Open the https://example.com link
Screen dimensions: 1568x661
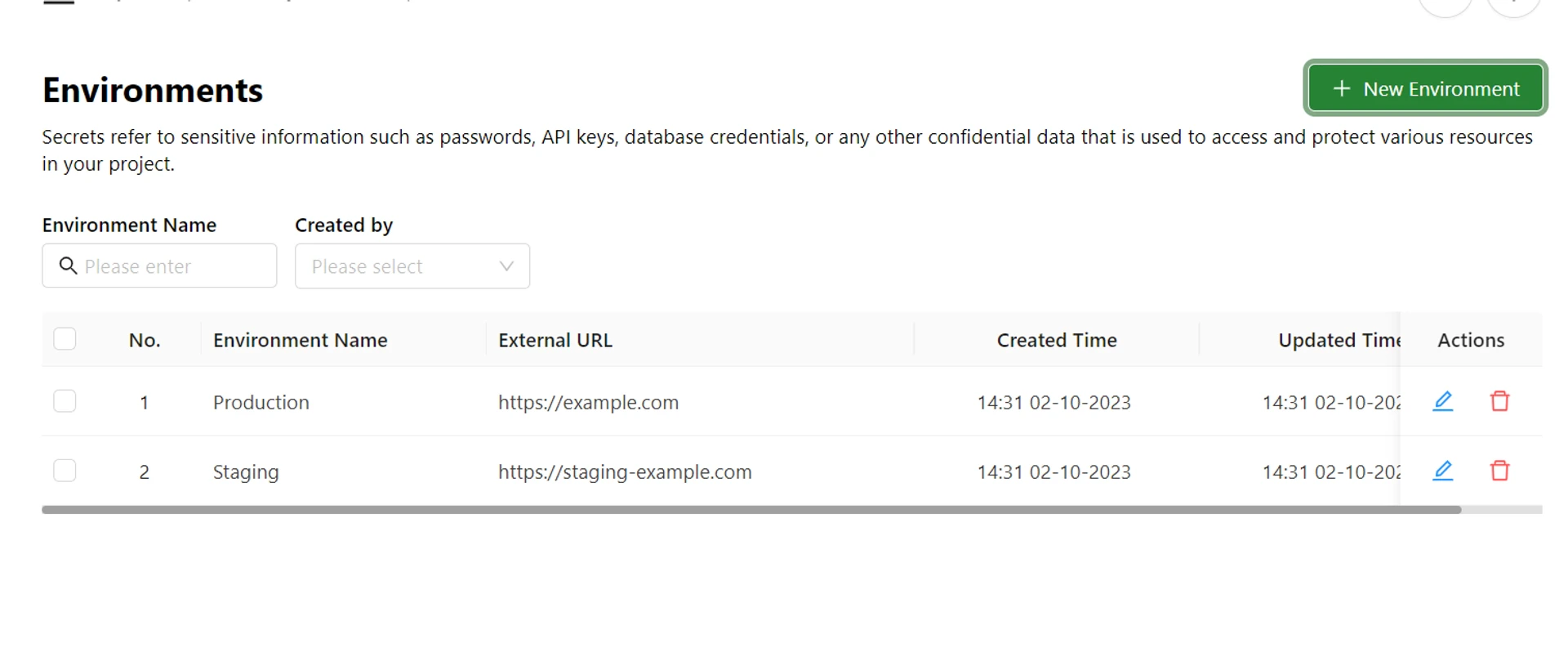click(x=588, y=402)
